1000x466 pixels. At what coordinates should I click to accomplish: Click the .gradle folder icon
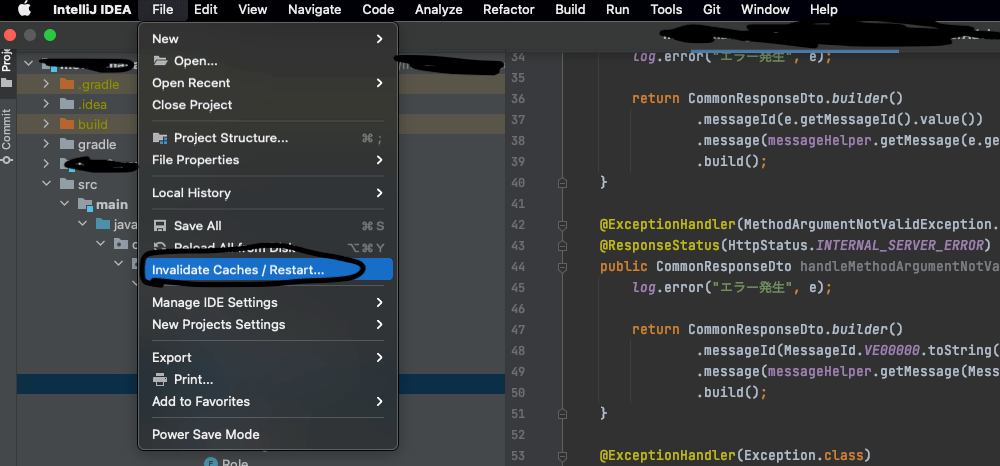[67, 85]
